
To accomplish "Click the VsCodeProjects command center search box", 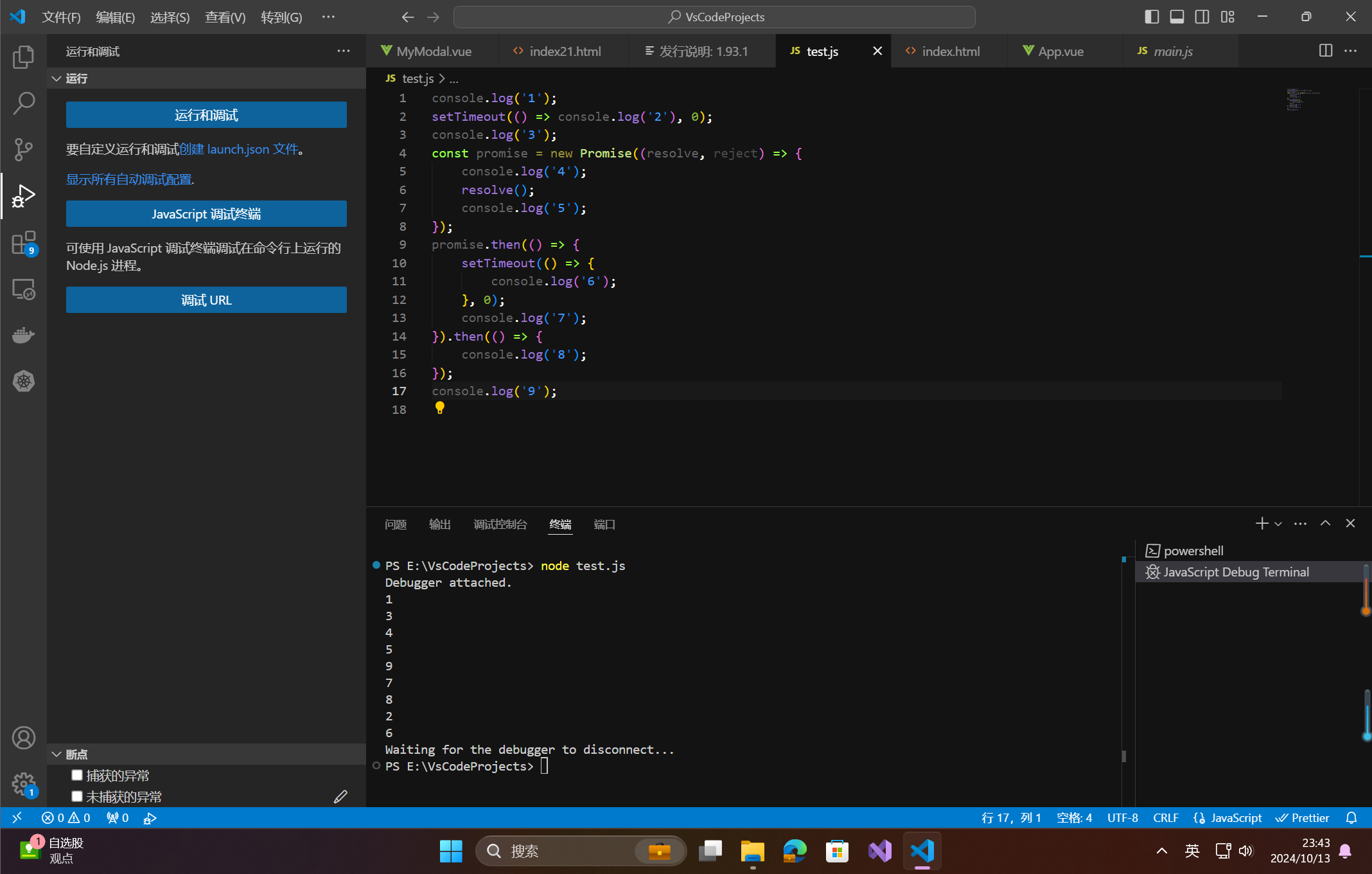I will [x=714, y=17].
